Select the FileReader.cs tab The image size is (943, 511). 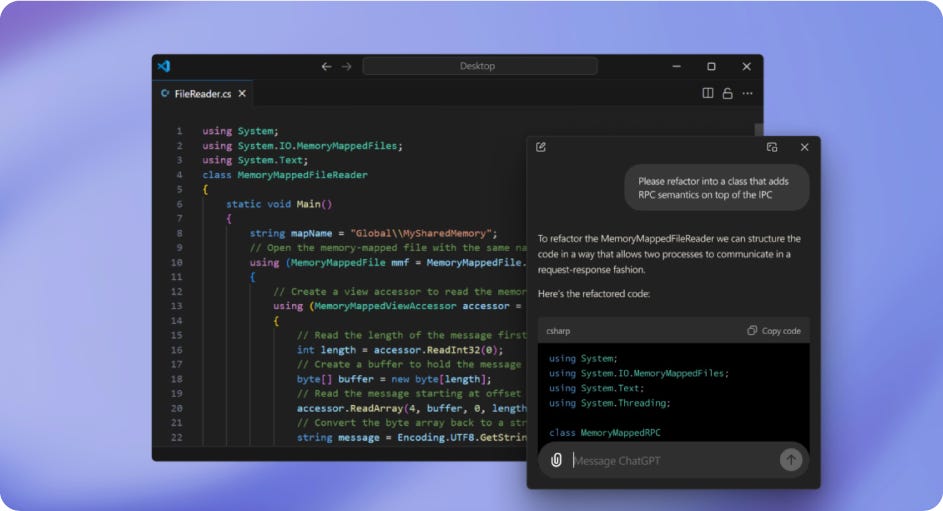tap(203, 94)
